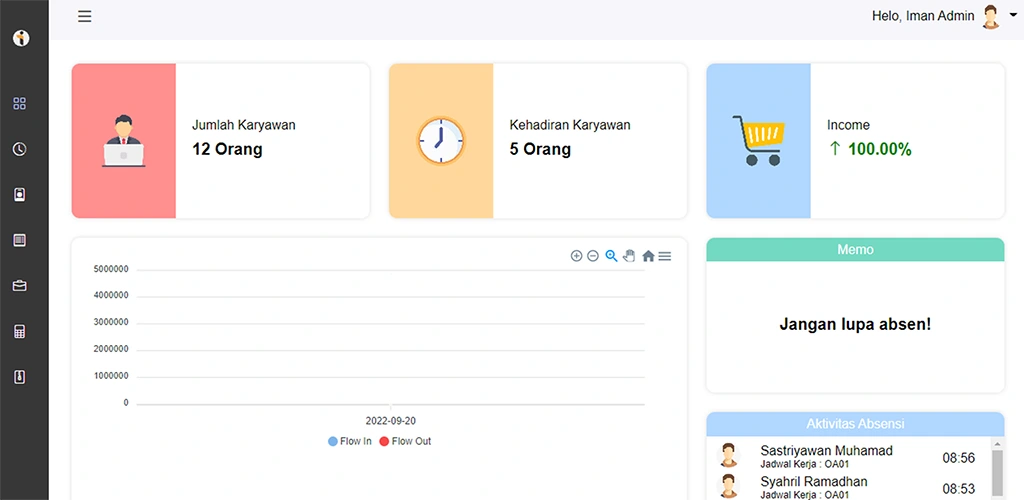Open the calculator icon in sidebar

point(20,332)
